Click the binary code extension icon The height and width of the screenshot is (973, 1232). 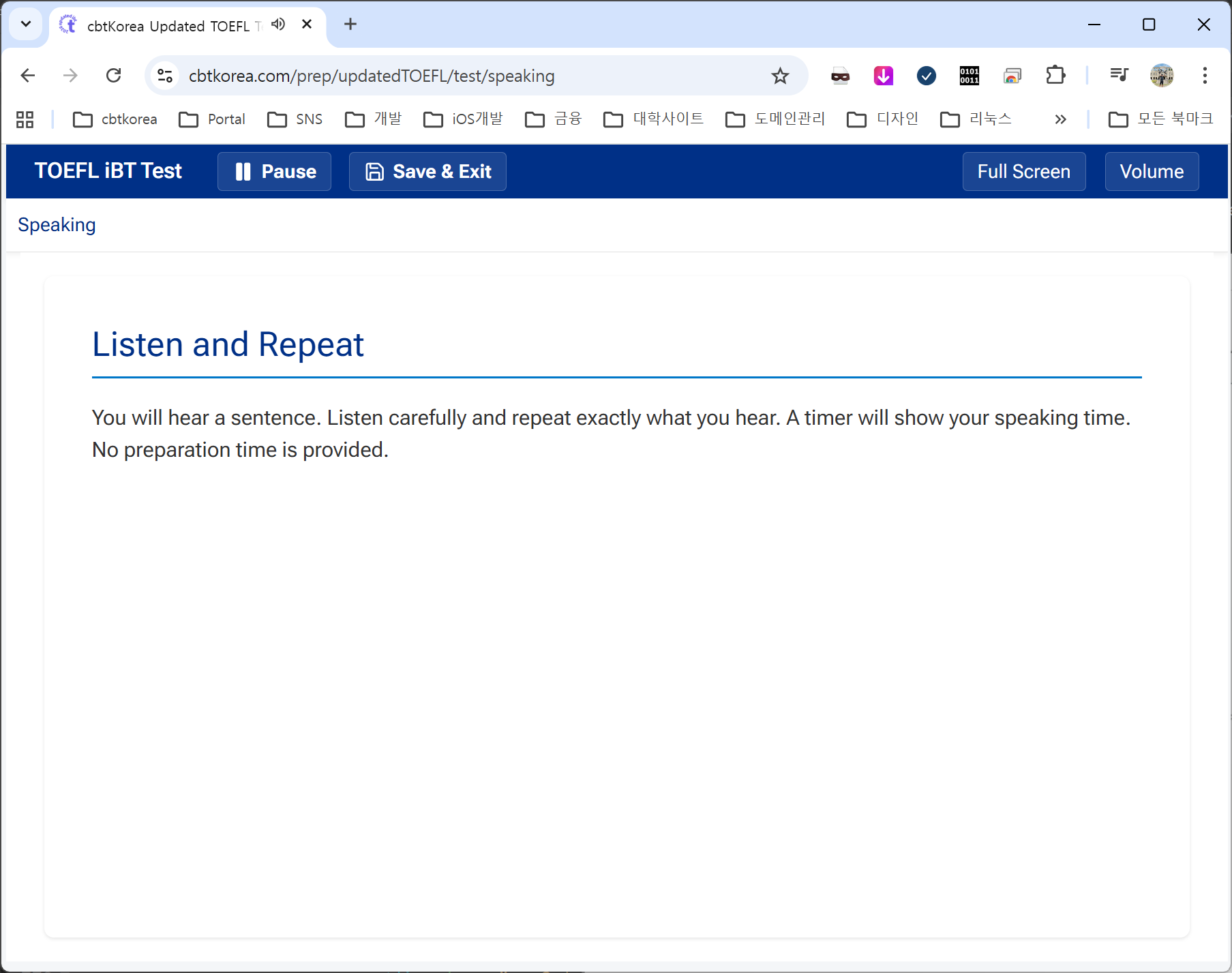point(969,76)
